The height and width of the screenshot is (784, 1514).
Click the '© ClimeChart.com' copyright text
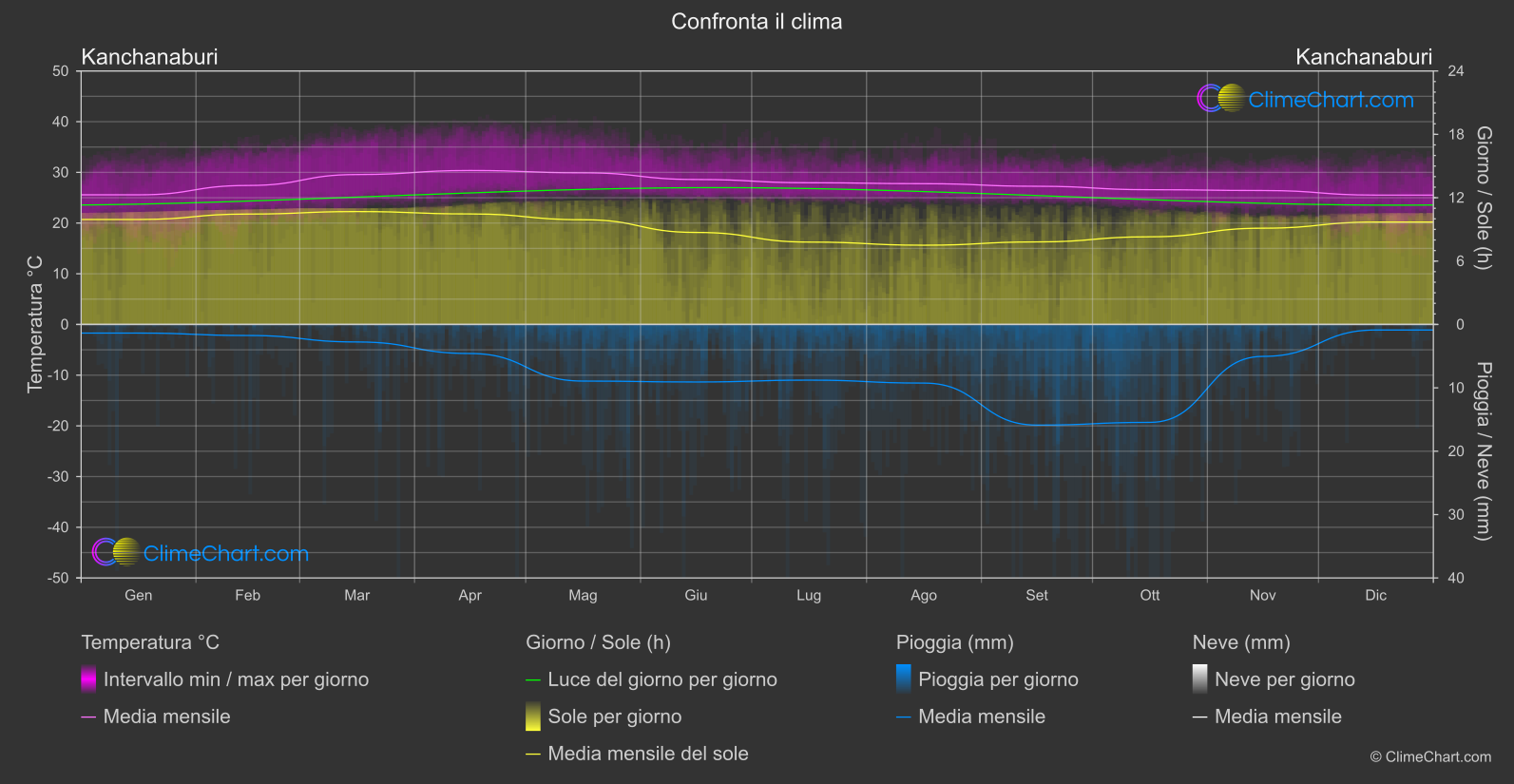[x=1430, y=756]
